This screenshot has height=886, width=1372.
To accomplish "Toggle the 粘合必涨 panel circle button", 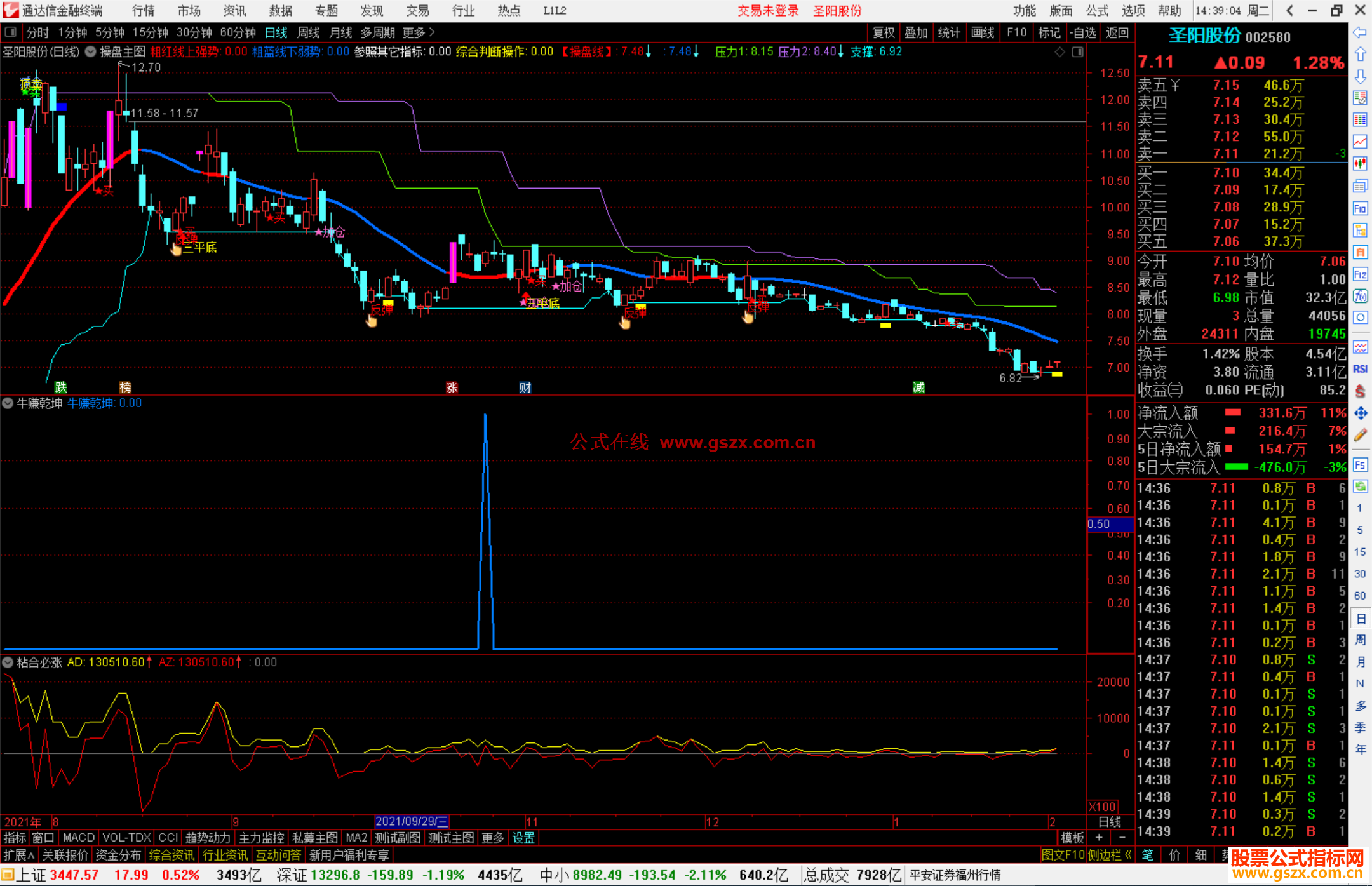I will [x=8, y=662].
